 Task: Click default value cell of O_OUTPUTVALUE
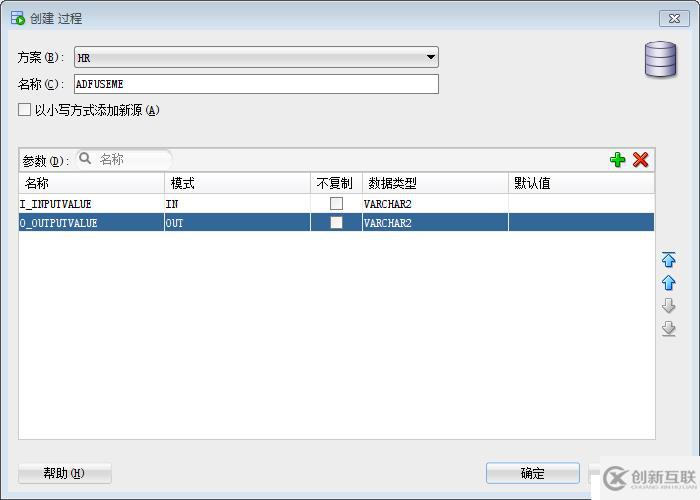coord(581,222)
